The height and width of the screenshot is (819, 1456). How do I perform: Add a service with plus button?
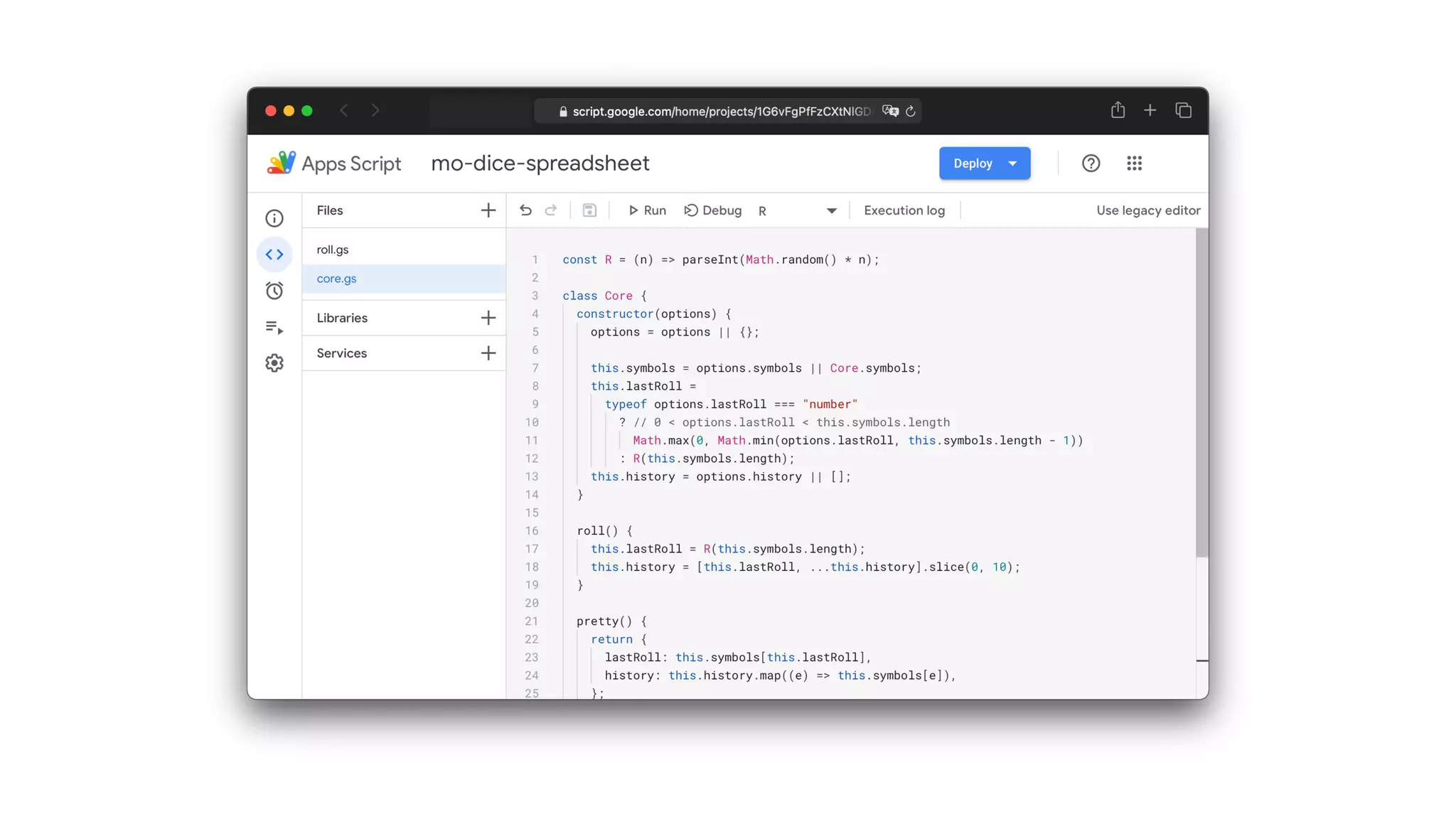tap(488, 353)
